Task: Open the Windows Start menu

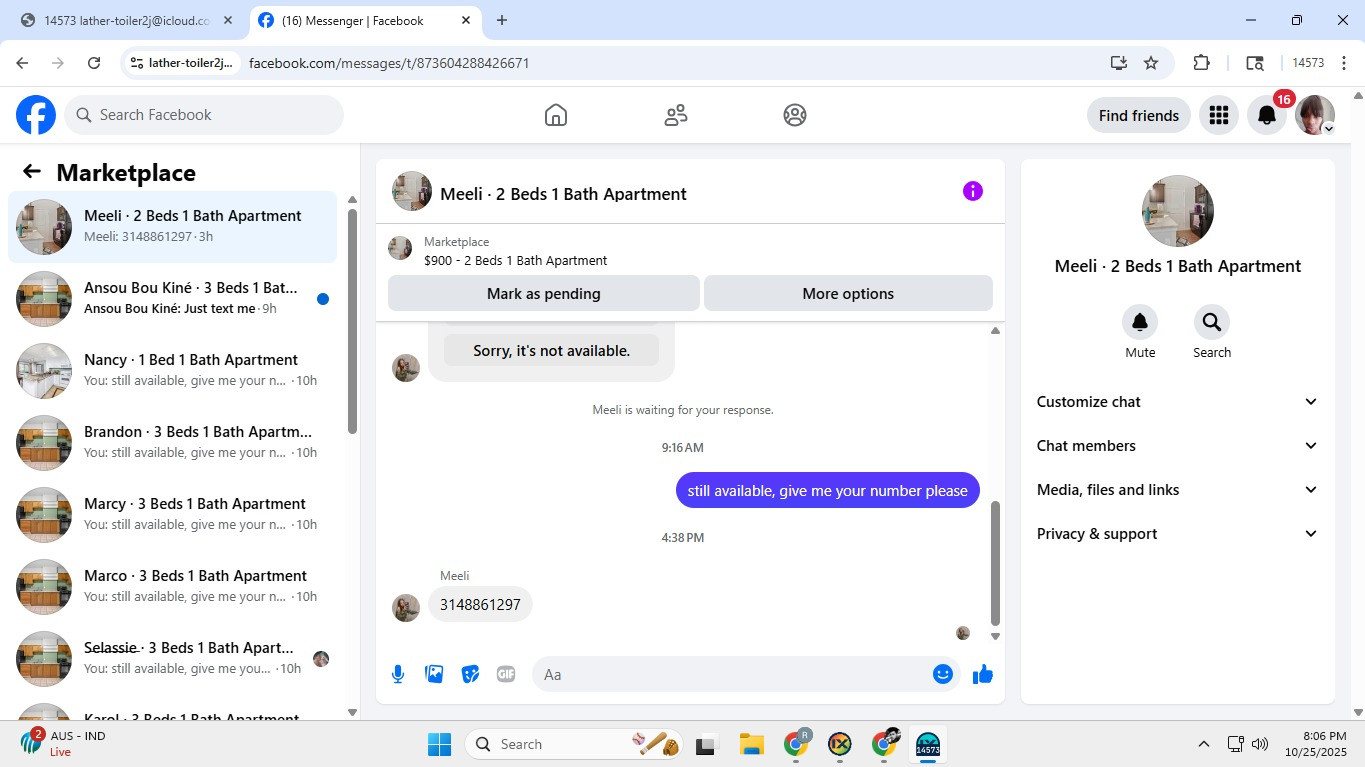Action: pos(439,744)
